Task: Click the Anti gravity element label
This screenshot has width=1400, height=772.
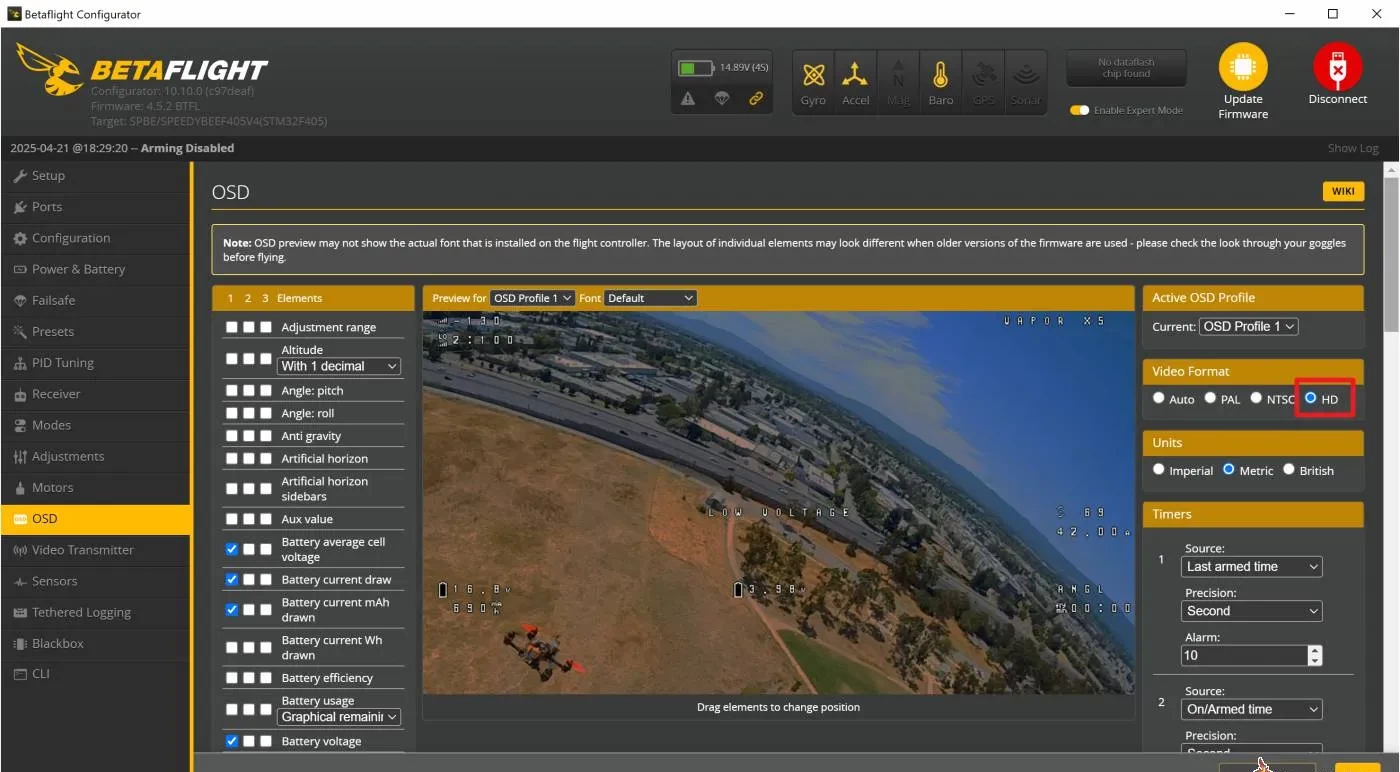Action: tap(311, 436)
